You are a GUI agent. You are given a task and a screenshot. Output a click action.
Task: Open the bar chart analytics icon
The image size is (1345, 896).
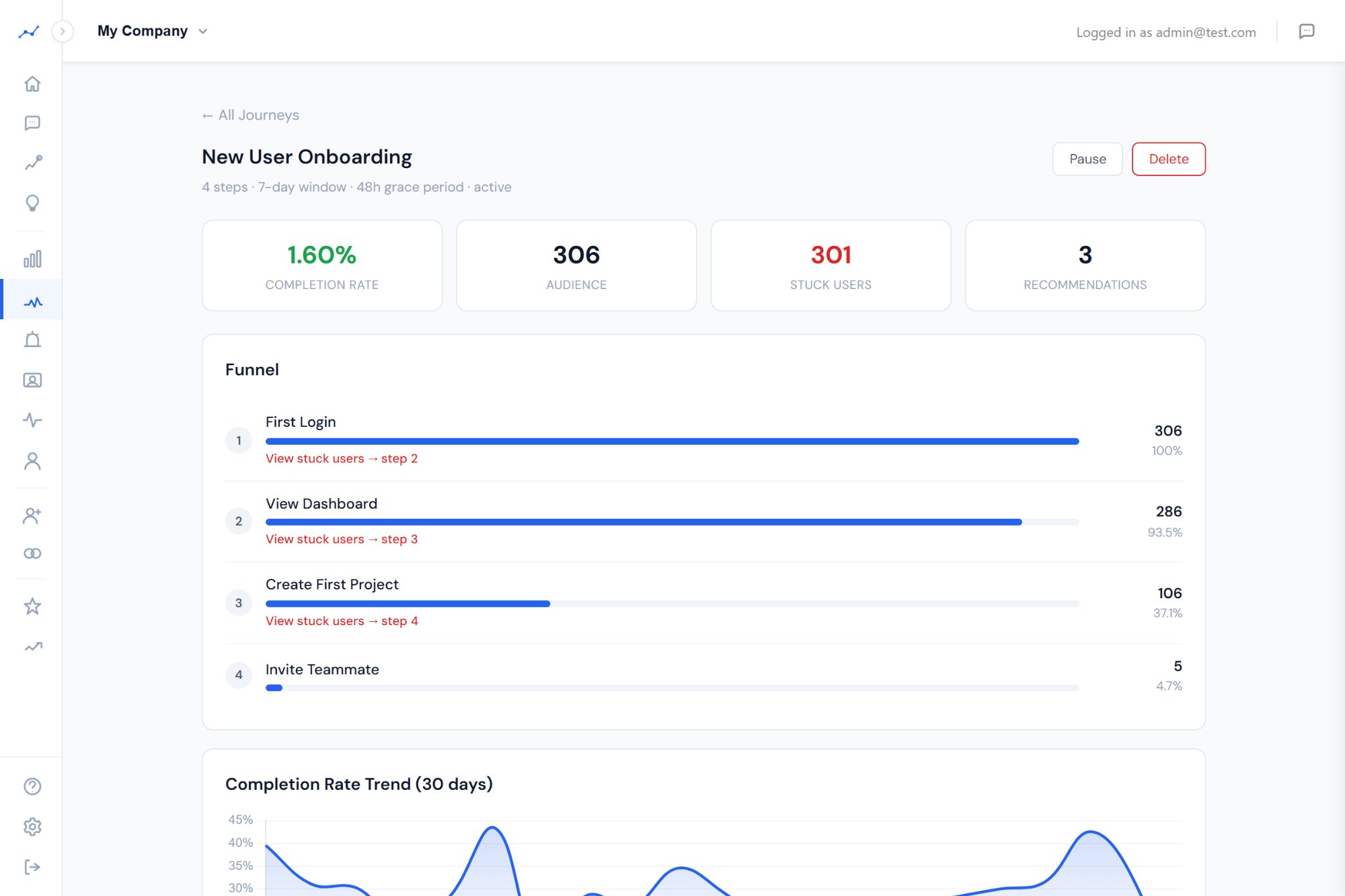32,259
